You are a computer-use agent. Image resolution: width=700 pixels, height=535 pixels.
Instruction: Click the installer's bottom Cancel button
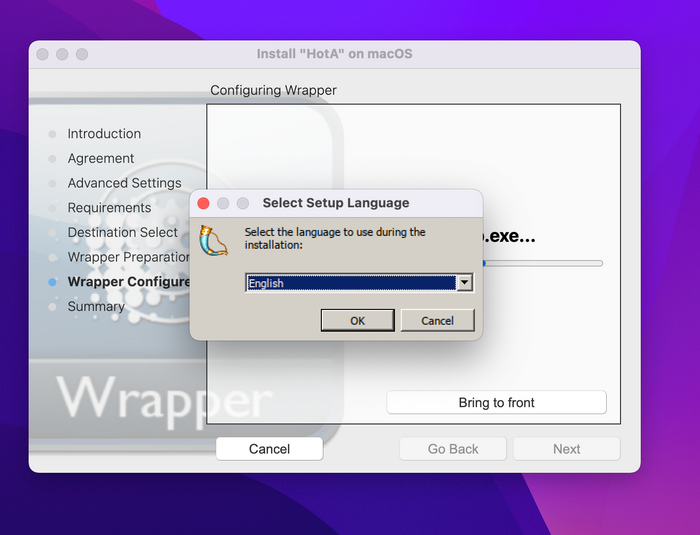[x=269, y=449]
